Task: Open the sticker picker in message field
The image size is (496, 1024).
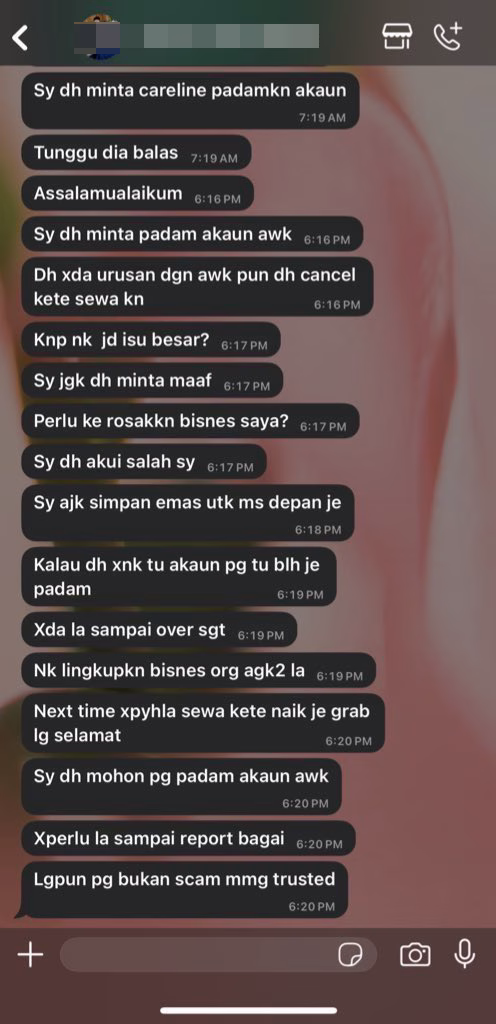Action: (x=350, y=955)
